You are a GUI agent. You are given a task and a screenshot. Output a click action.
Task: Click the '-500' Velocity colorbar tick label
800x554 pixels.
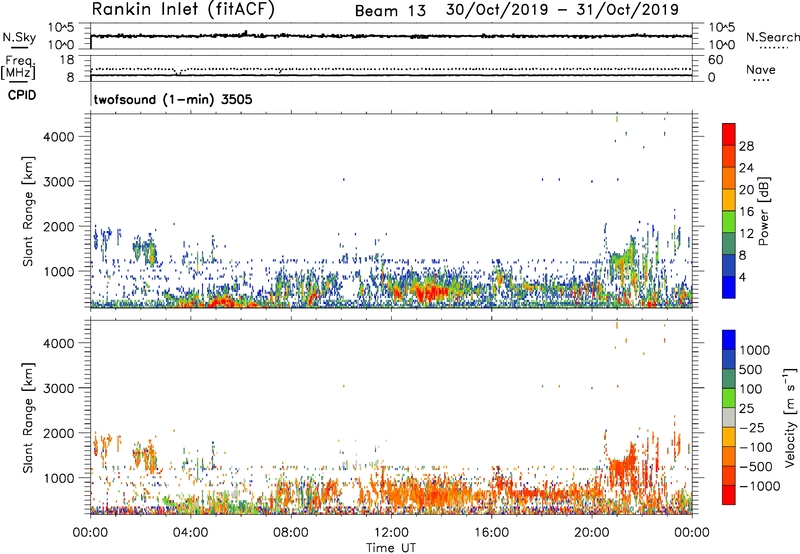pyautogui.click(x=756, y=467)
